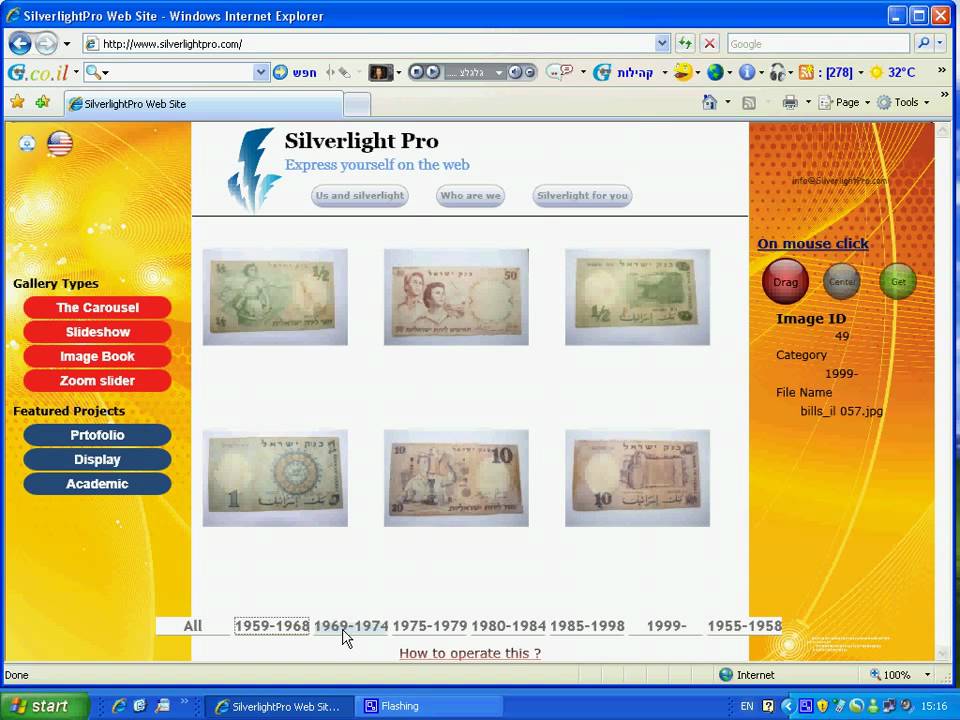Click the radio player stop button

click(416, 72)
